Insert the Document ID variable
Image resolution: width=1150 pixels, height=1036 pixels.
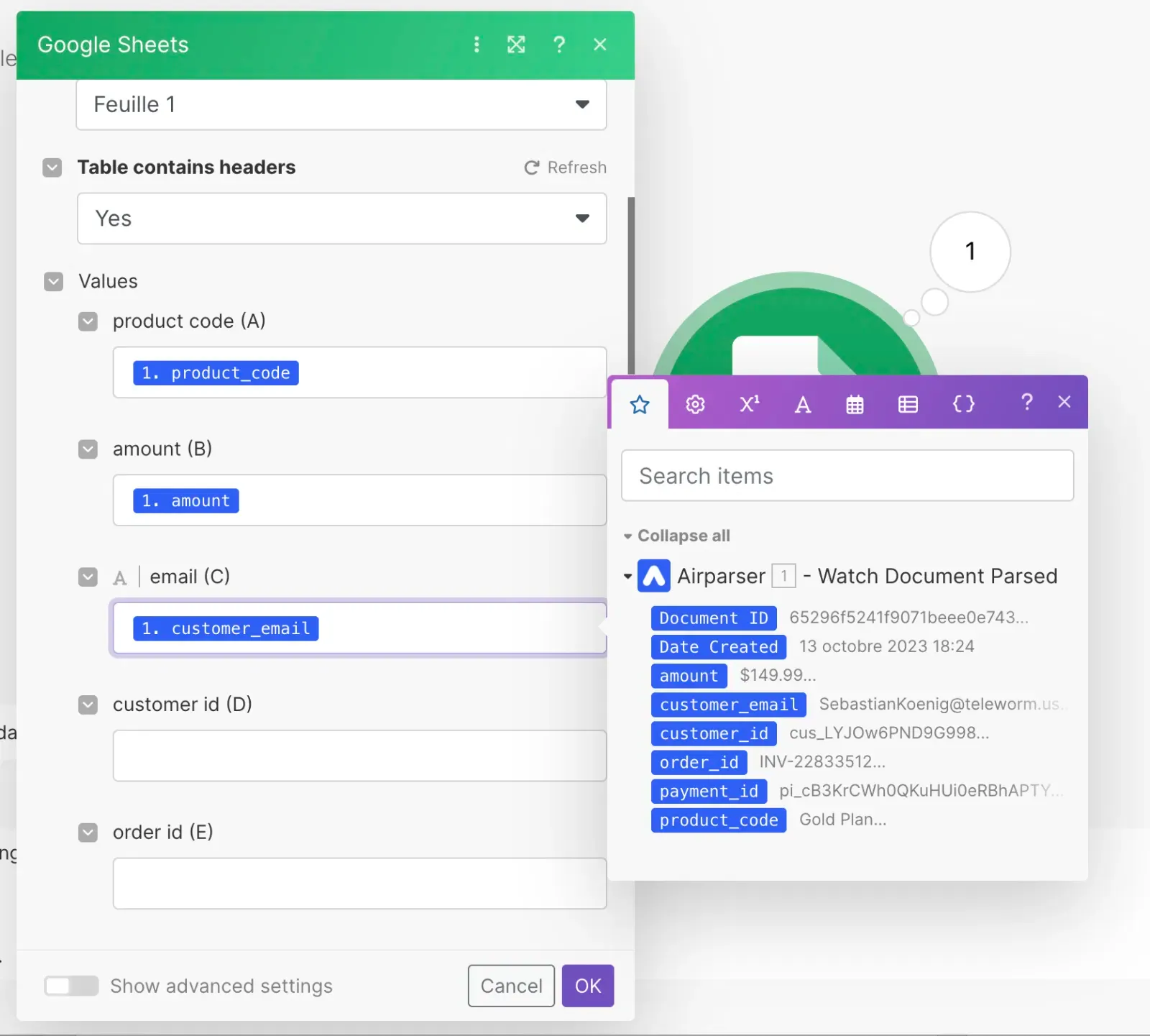(714, 618)
